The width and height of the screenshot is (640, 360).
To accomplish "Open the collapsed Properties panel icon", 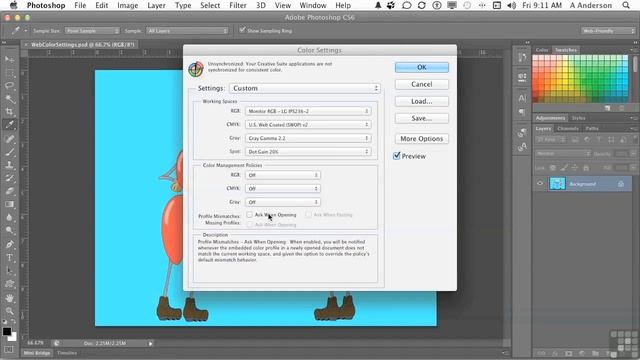I will (522, 77).
